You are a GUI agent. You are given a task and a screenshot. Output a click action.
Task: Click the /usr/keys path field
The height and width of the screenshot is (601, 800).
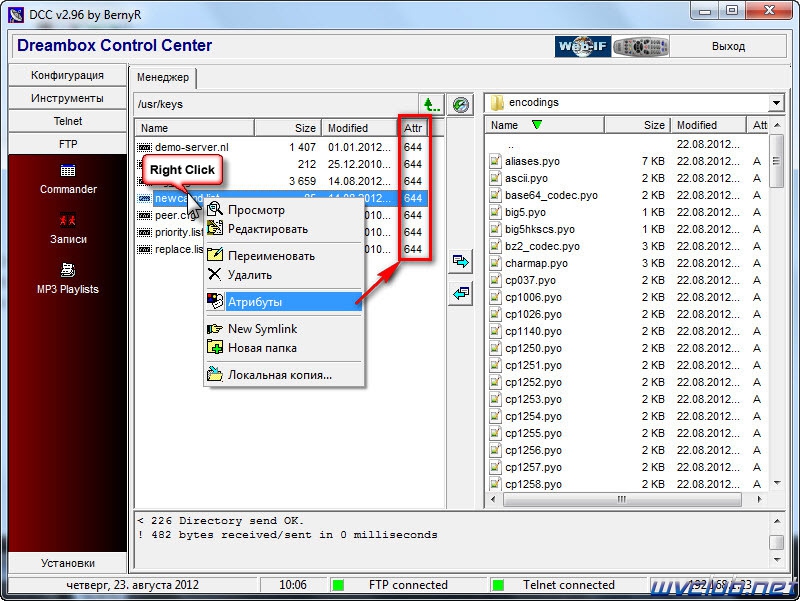pos(276,105)
